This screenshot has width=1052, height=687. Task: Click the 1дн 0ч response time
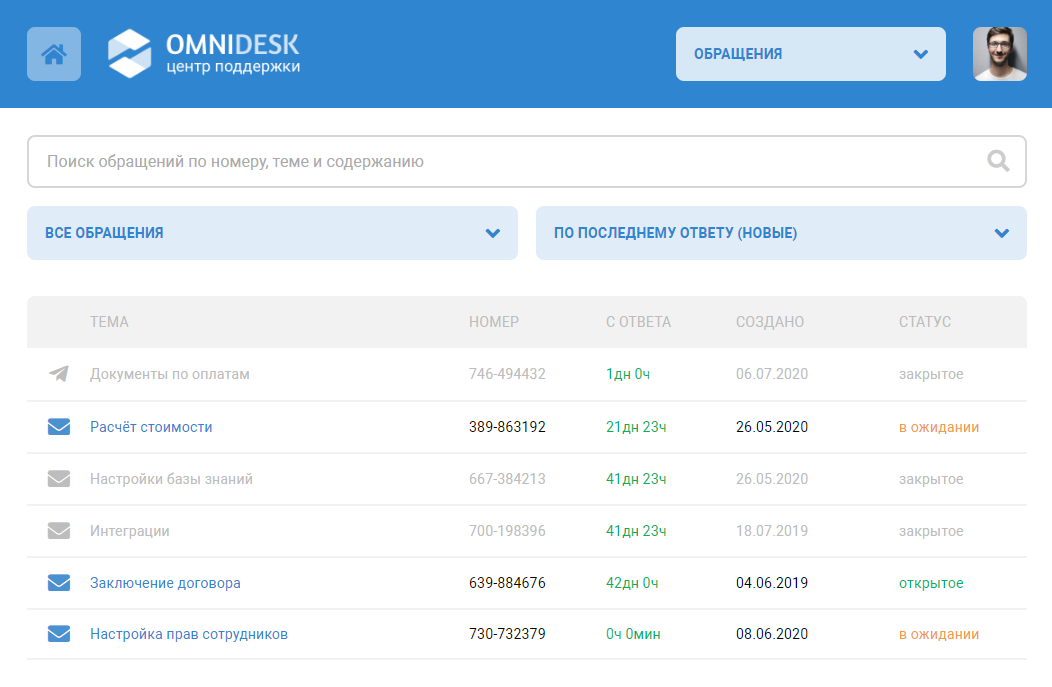(628, 374)
